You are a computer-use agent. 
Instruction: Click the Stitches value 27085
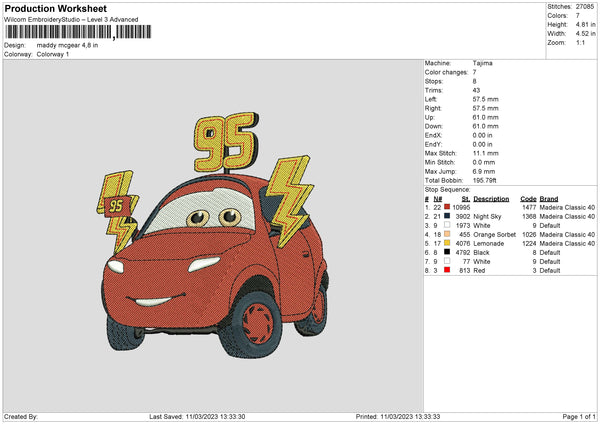pos(585,7)
